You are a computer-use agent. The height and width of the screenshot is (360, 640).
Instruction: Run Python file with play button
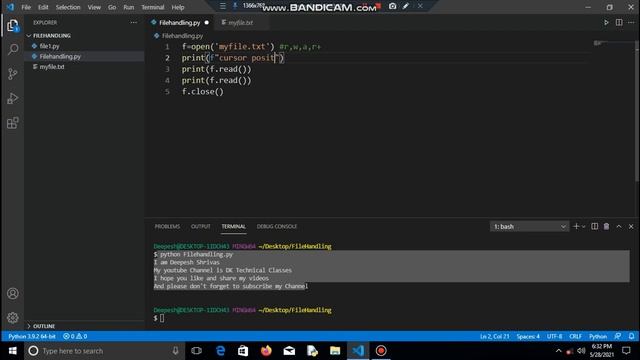coord(606,22)
